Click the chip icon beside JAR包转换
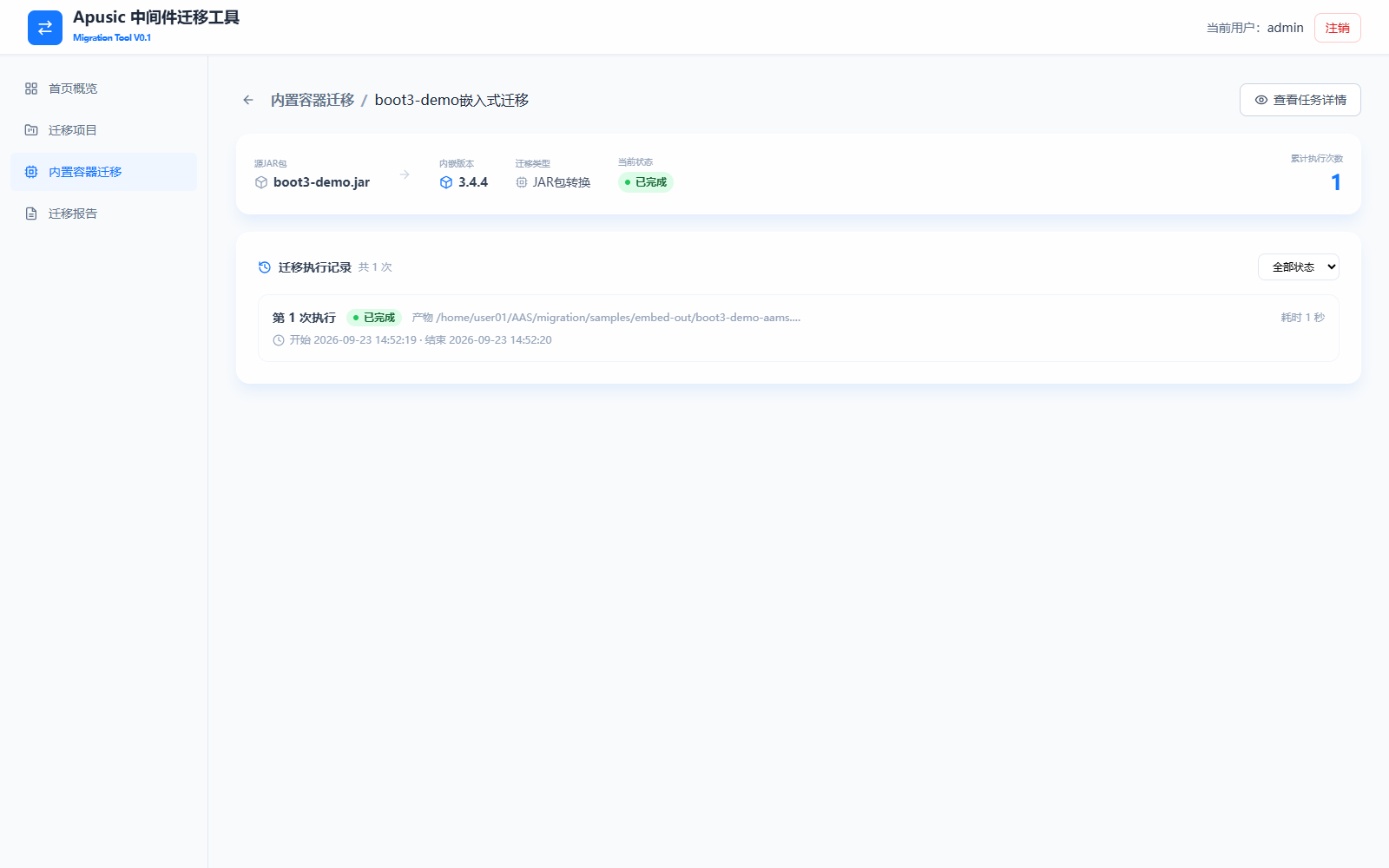 (x=522, y=182)
